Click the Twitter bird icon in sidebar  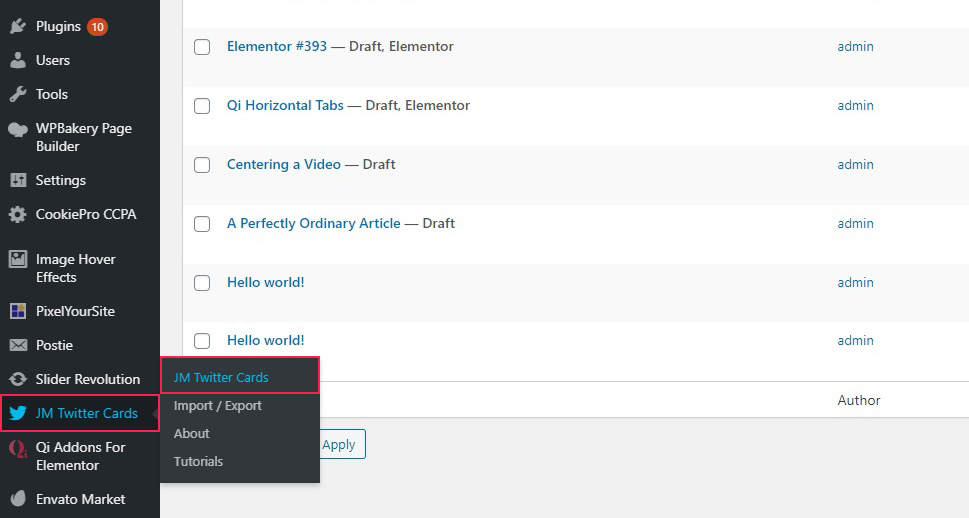[18, 413]
